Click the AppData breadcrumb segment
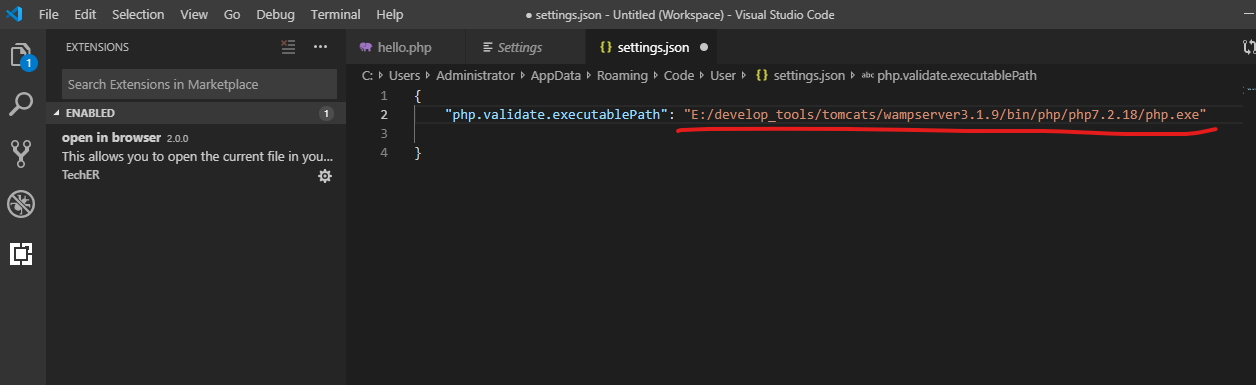The height and width of the screenshot is (385, 1256). (557, 75)
